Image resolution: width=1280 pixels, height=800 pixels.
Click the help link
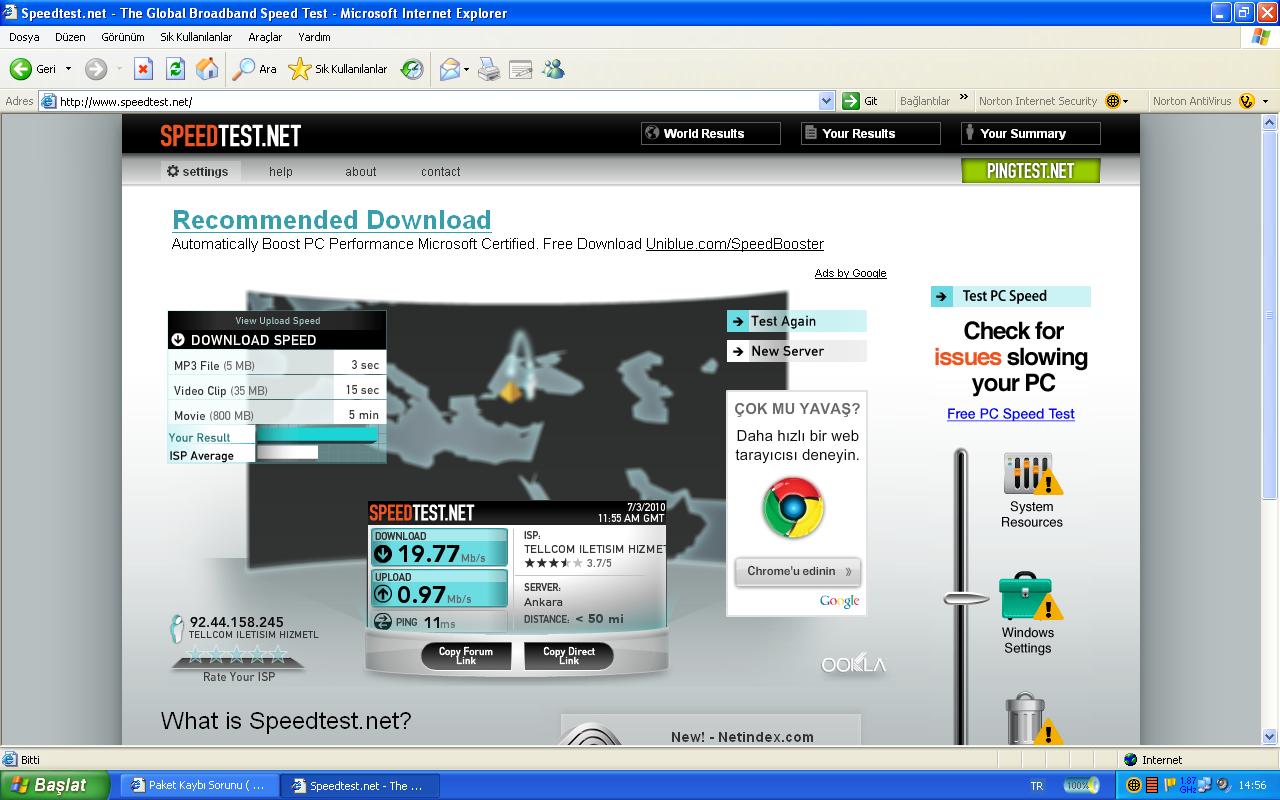[x=281, y=171]
